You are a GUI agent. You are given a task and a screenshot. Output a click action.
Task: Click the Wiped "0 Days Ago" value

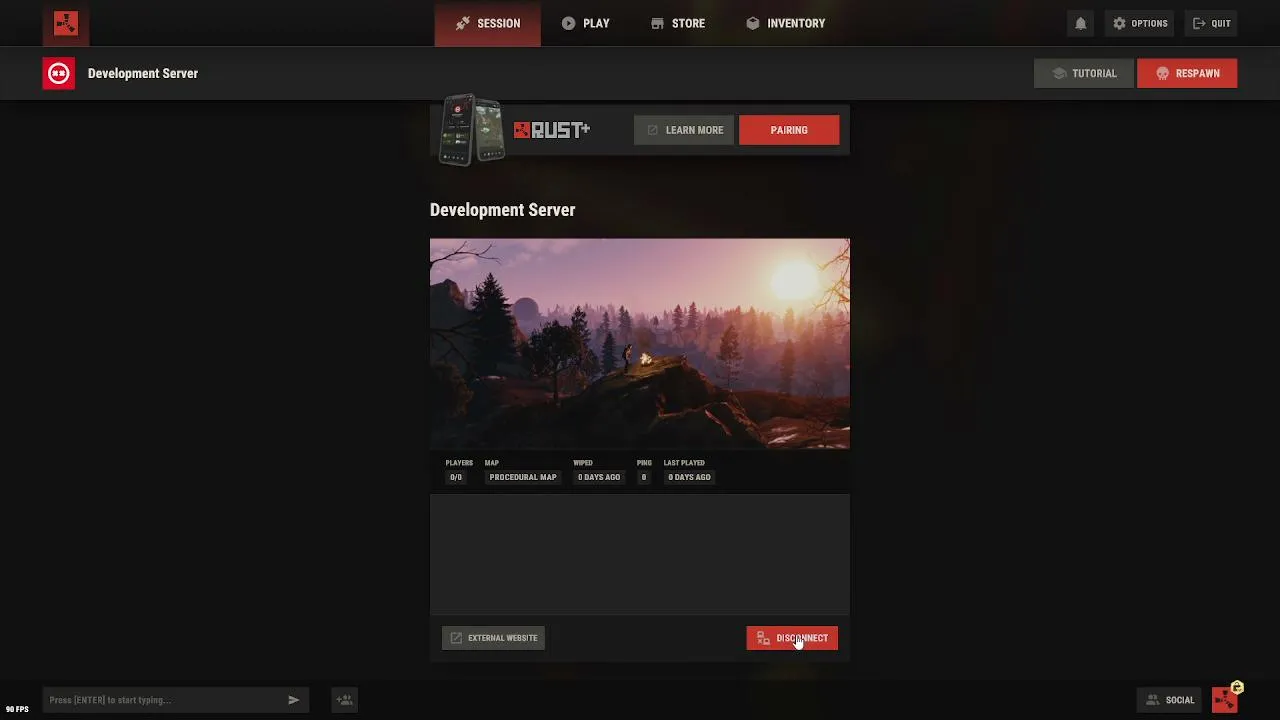599,477
